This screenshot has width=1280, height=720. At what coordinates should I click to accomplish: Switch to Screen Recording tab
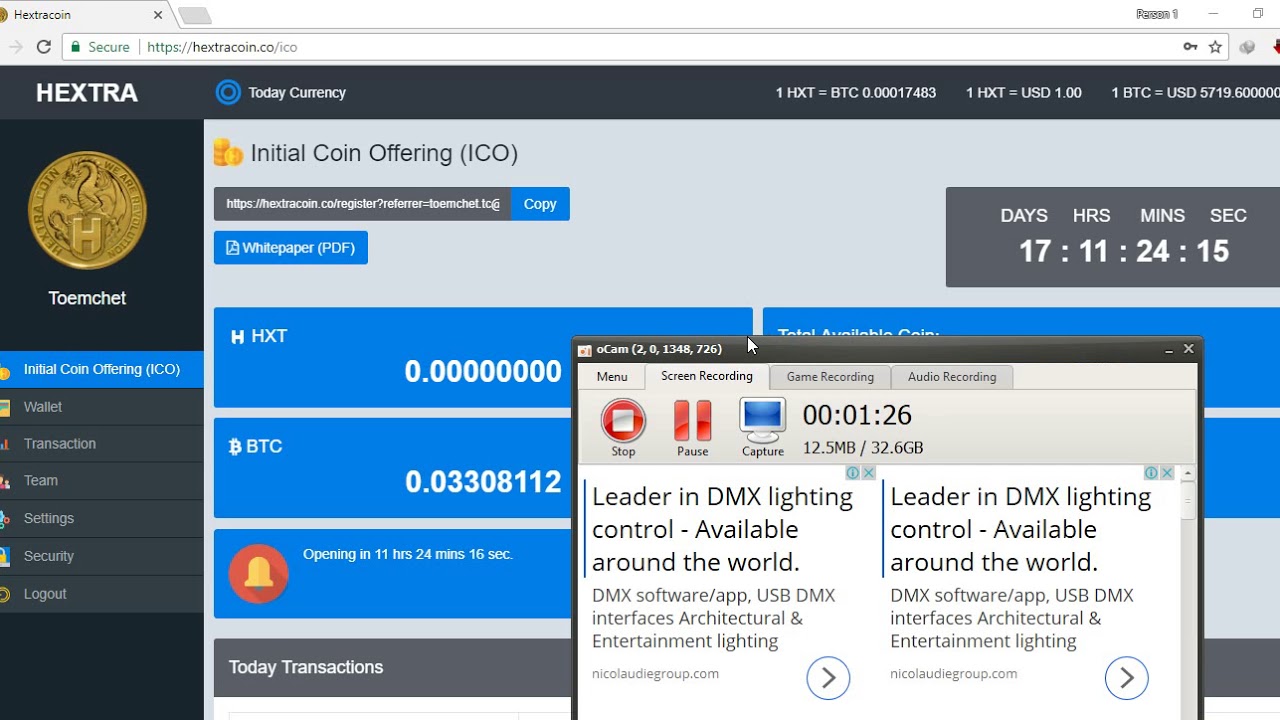point(707,376)
